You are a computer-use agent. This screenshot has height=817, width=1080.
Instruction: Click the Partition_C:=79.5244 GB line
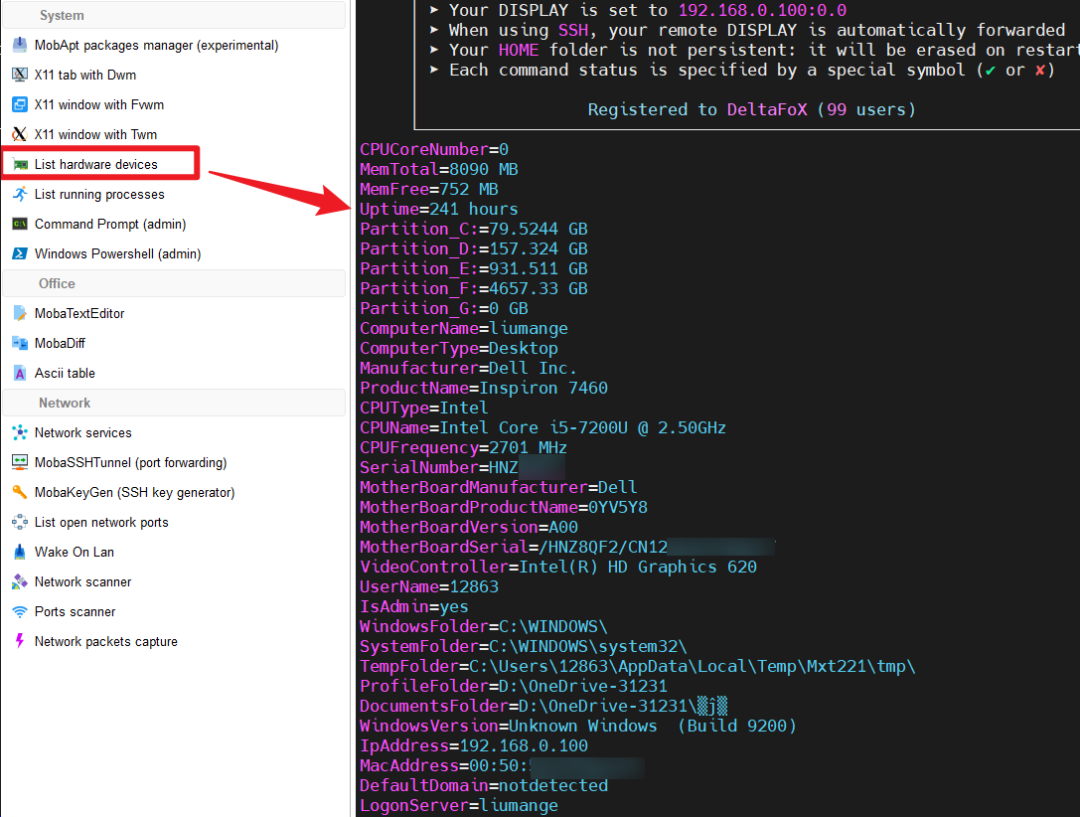click(x=474, y=229)
